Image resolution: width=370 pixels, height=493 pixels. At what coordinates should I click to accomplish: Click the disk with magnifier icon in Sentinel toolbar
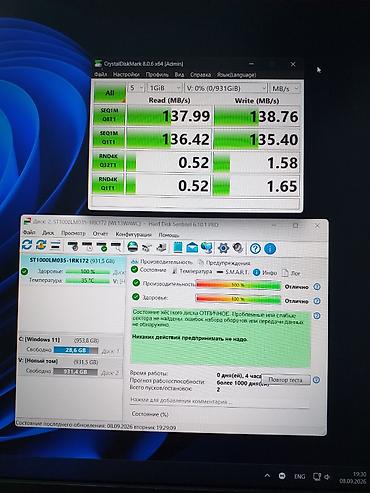[x=116, y=247]
